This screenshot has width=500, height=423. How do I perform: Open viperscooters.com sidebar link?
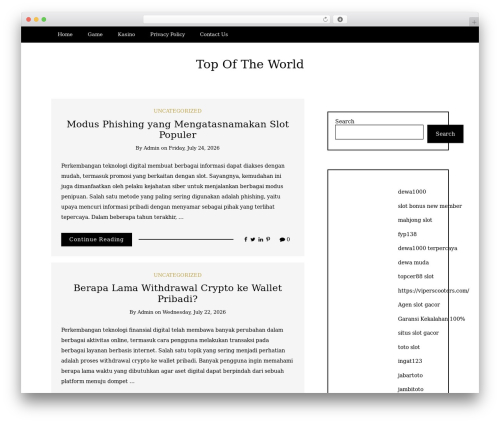coord(433,291)
